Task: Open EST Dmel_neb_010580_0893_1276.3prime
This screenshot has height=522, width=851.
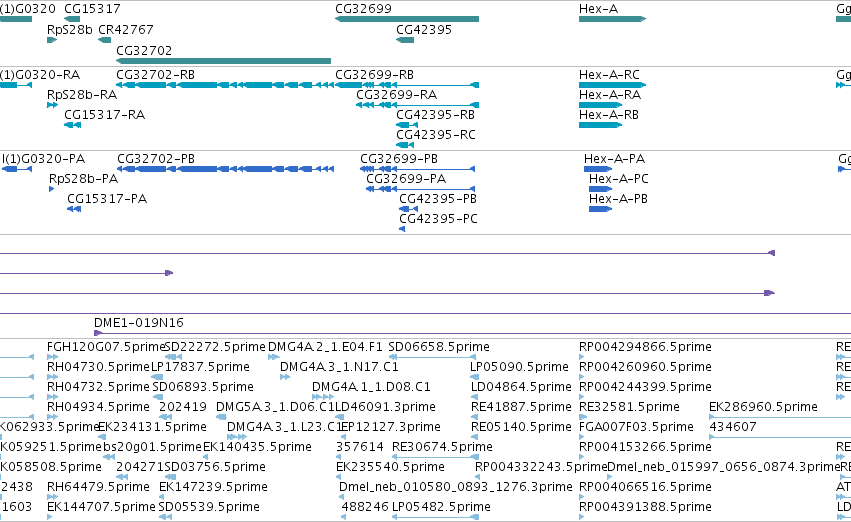Action: (455, 487)
